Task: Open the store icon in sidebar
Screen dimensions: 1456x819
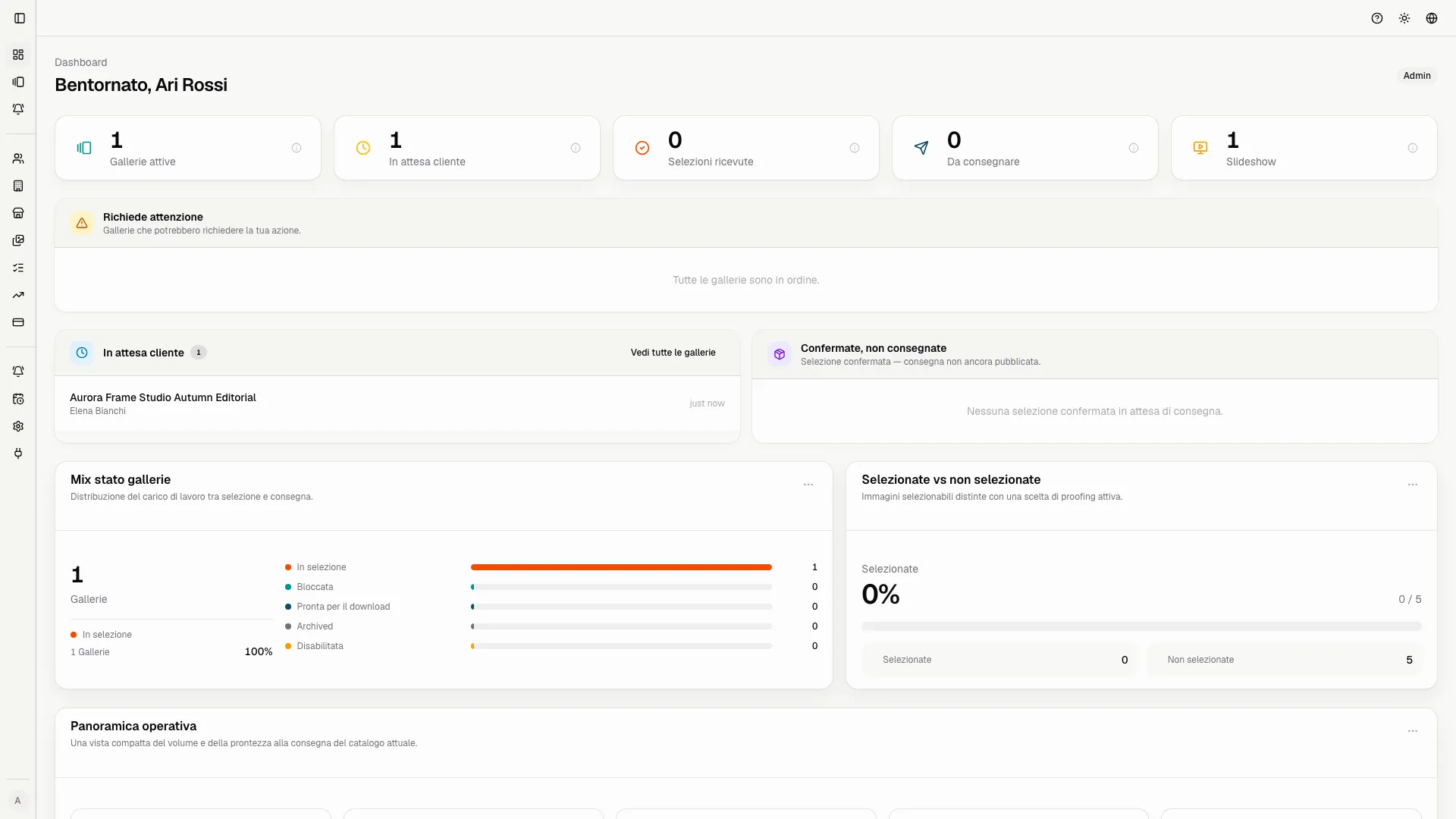Action: (x=18, y=213)
